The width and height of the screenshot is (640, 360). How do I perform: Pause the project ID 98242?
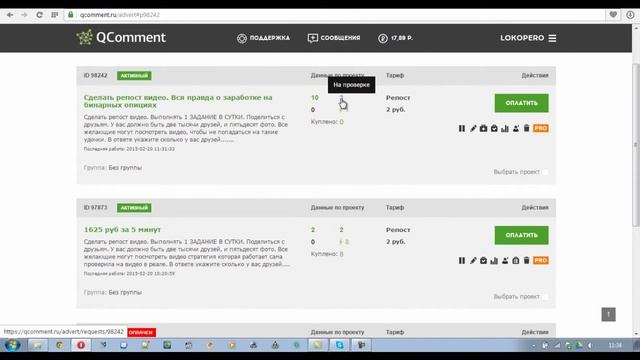click(462, 128)
